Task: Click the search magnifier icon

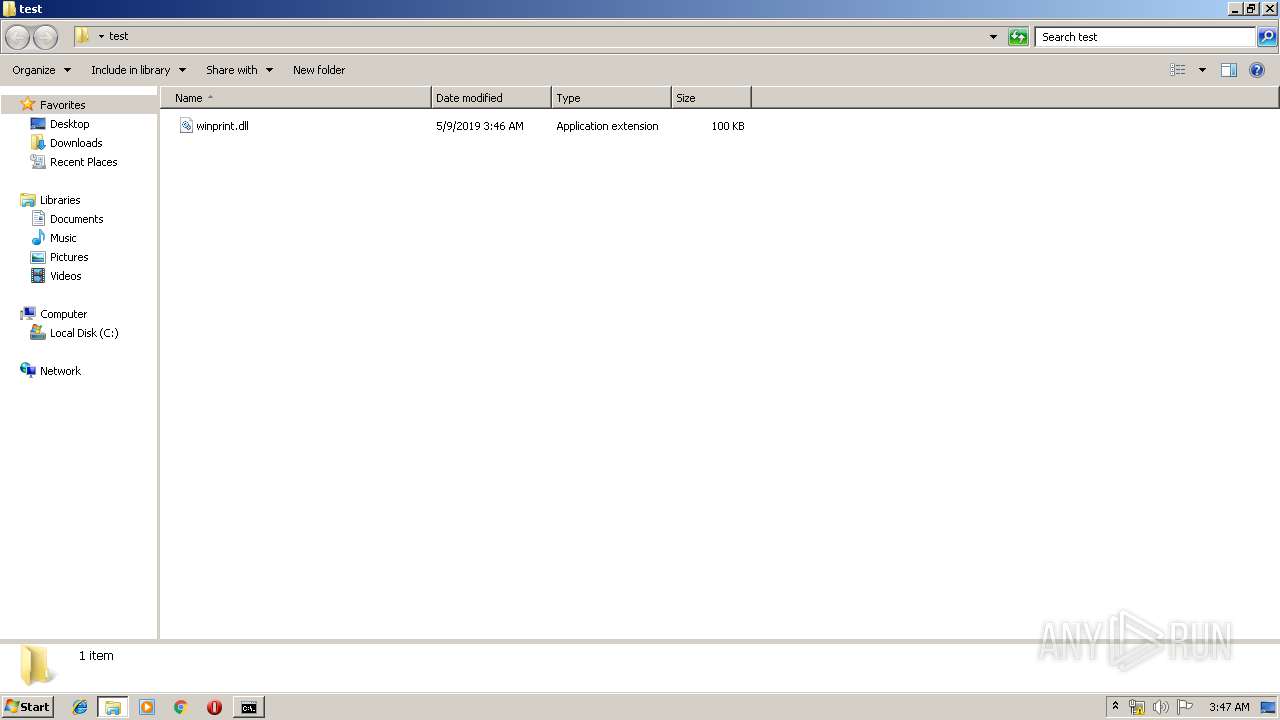Action: 1267,37
